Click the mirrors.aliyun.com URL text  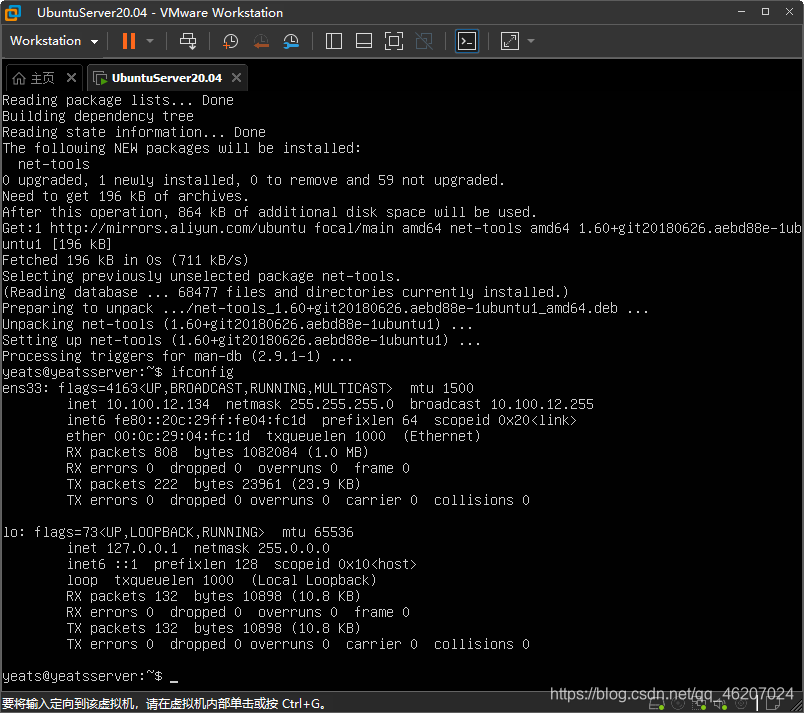click(x=177, y=229)
